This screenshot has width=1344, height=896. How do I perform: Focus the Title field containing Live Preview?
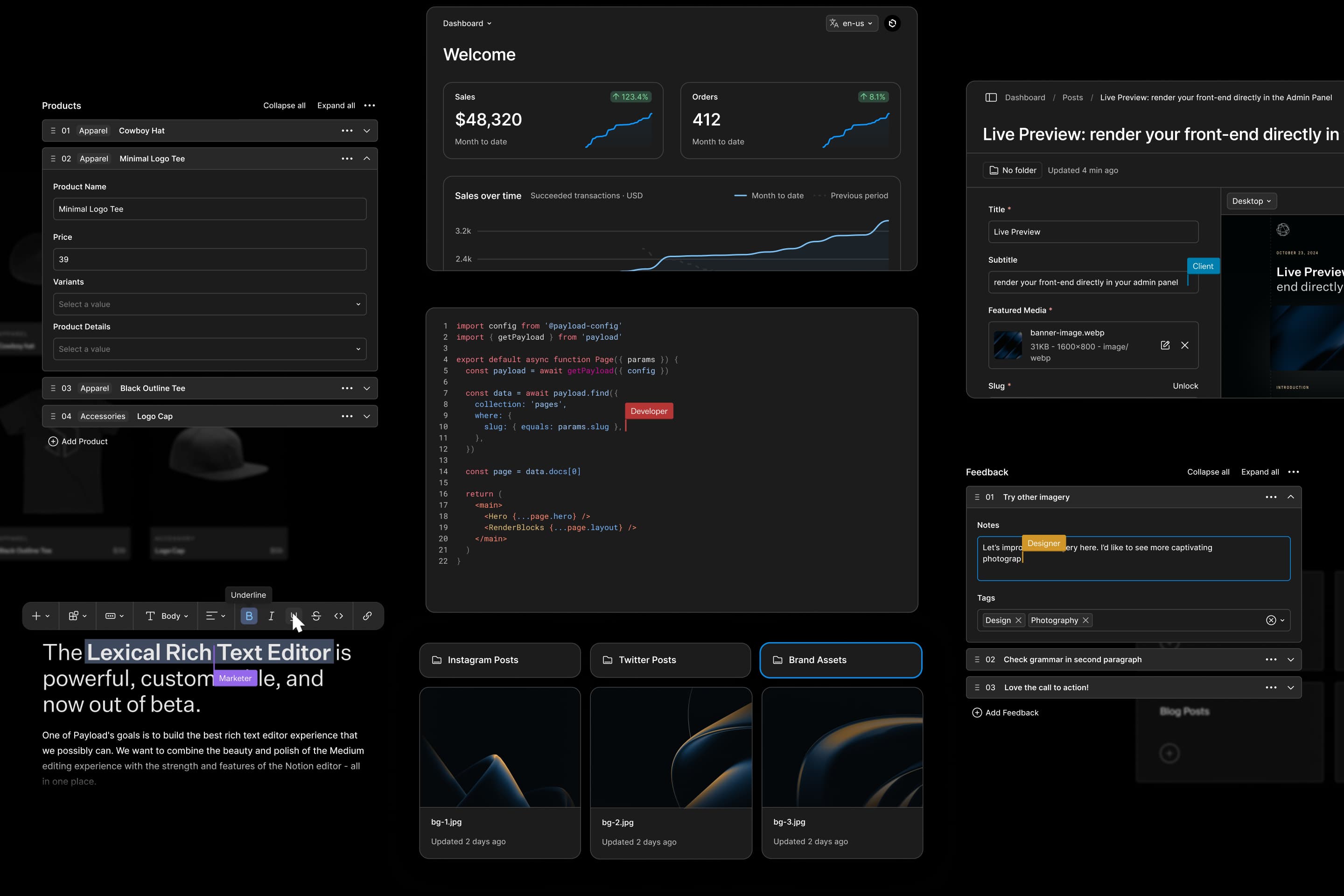[1093, 232]
